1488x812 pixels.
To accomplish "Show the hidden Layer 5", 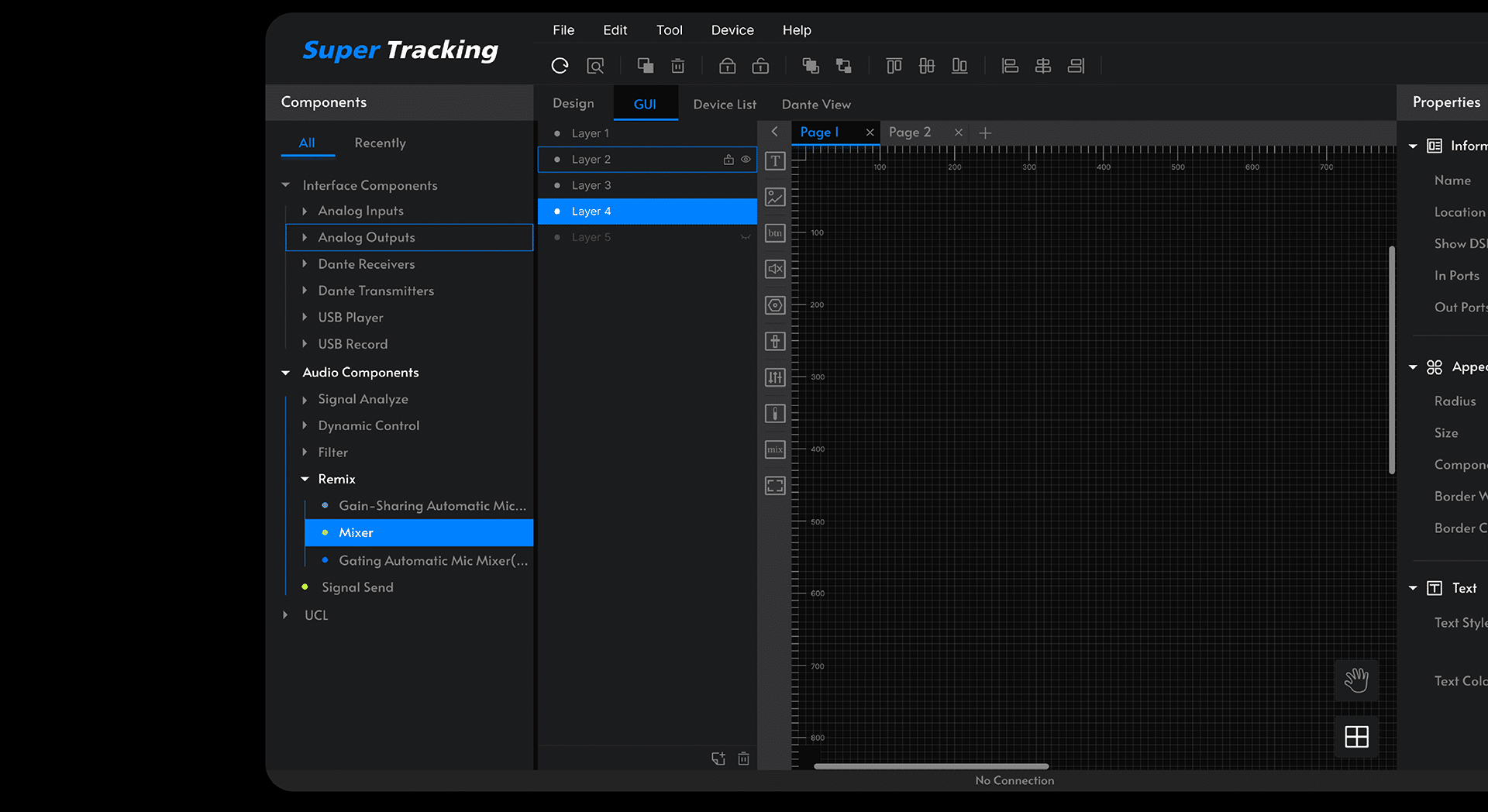I will click(x=746, y=237).
